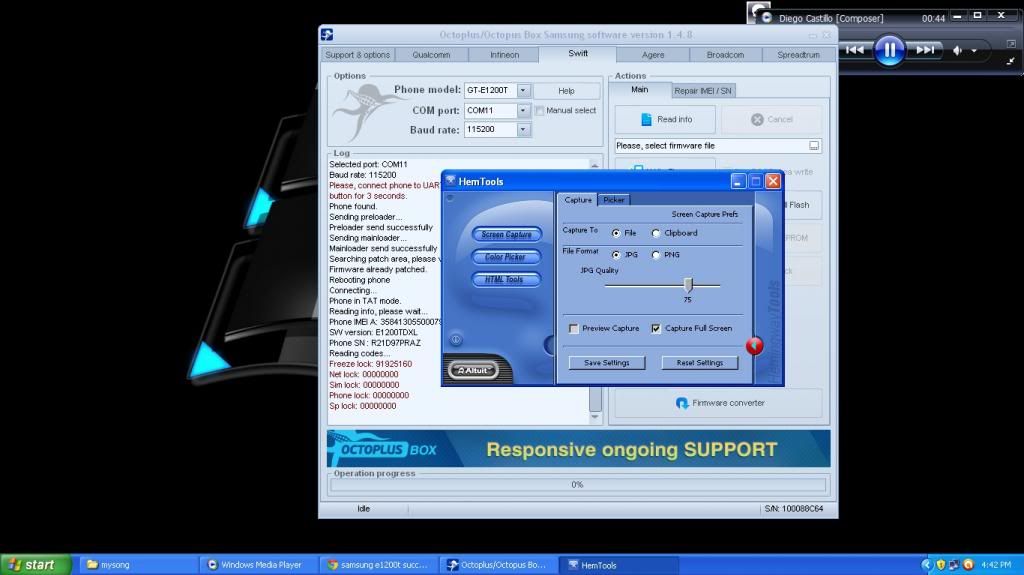1024x575 pixels.
Task: Skip to previous track in Media Player
Action: (x=855, y=50)
